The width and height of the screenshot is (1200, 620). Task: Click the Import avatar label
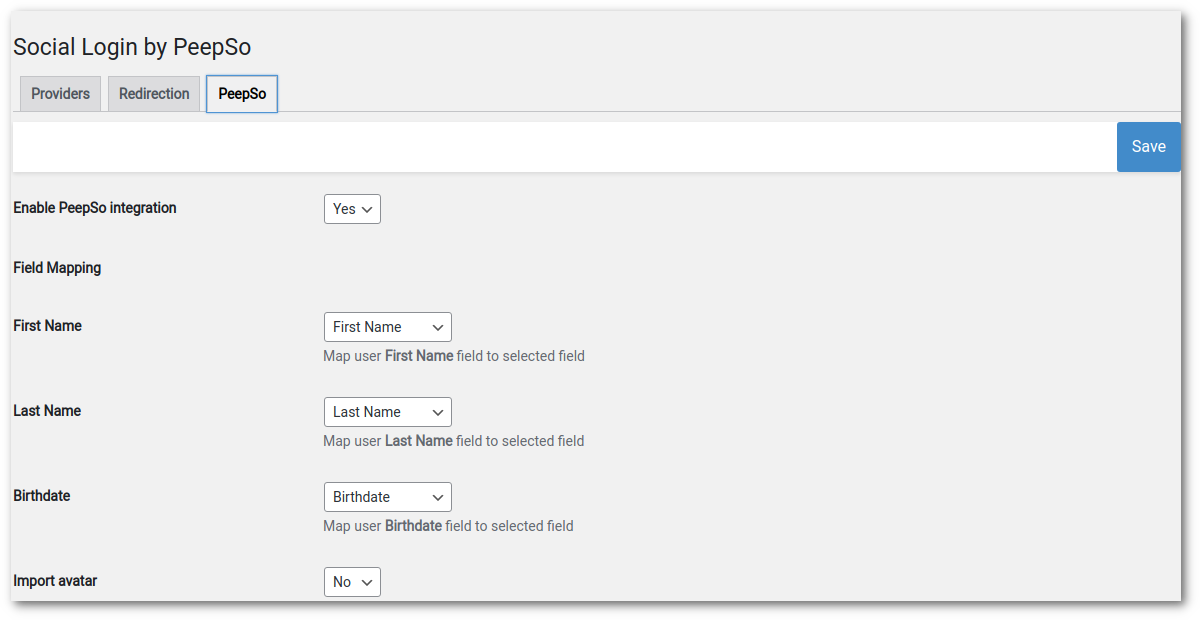click(x=55, y=581)
